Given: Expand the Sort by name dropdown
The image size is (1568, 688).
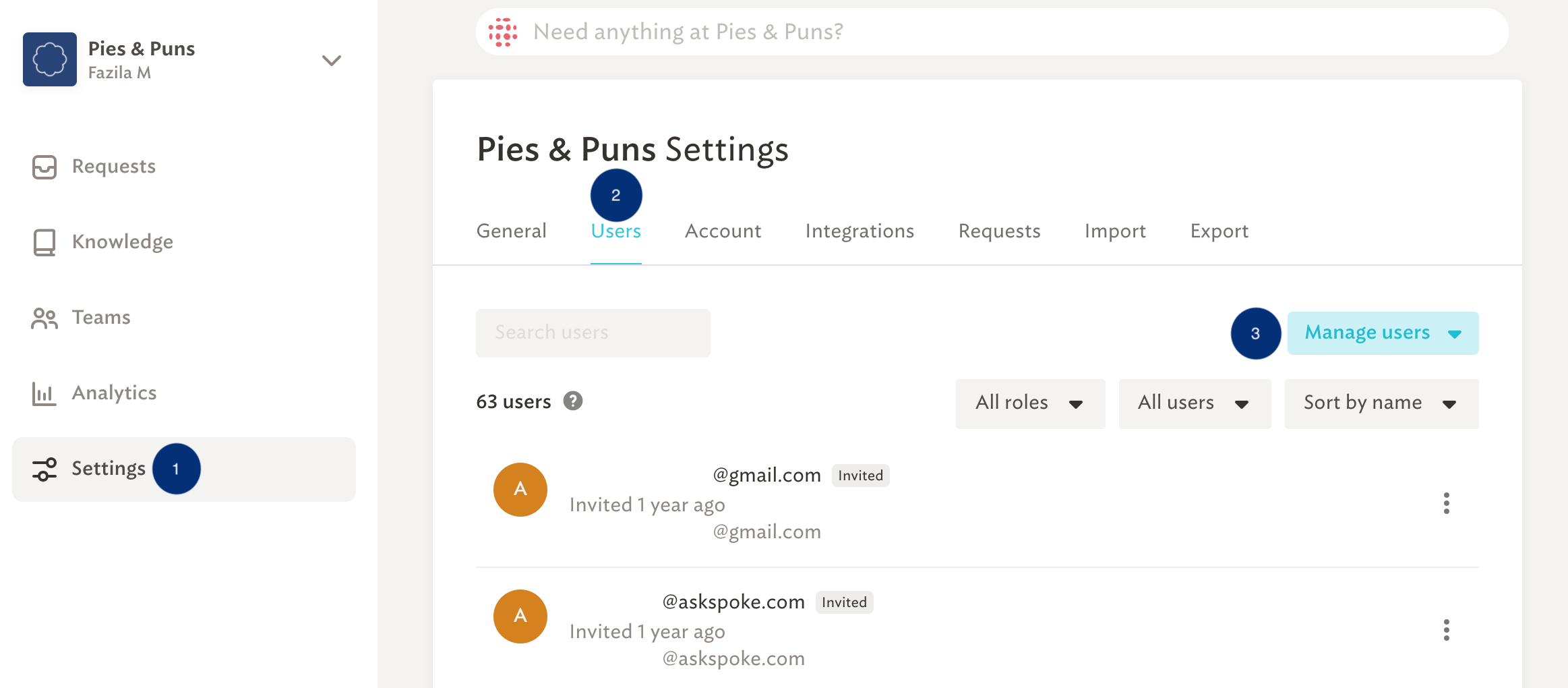Looking at the screenshot, I should click(x=1381, y=403).
